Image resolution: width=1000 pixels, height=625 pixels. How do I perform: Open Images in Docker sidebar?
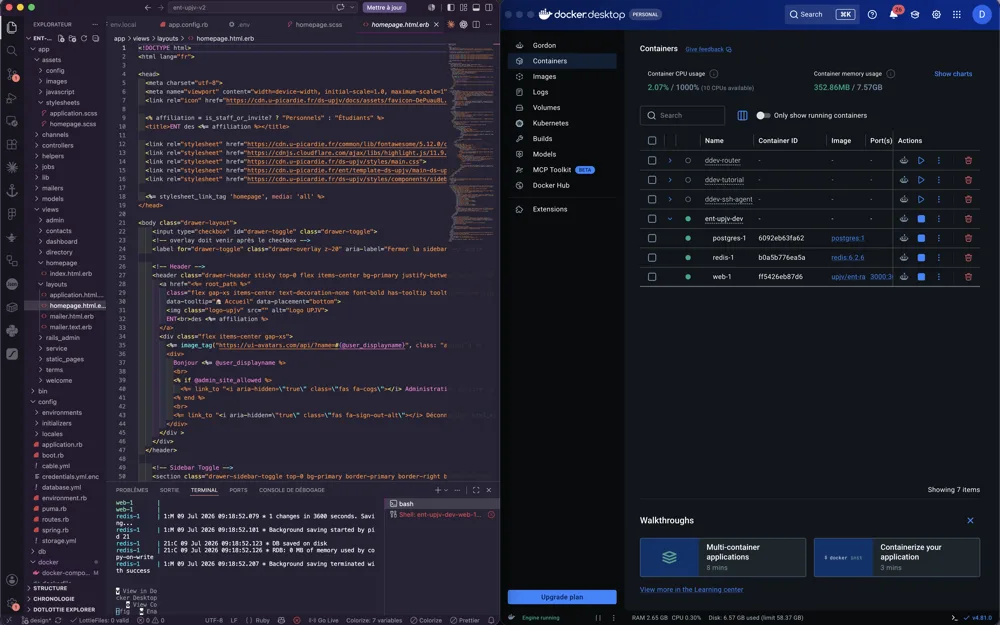pos(562,77)
